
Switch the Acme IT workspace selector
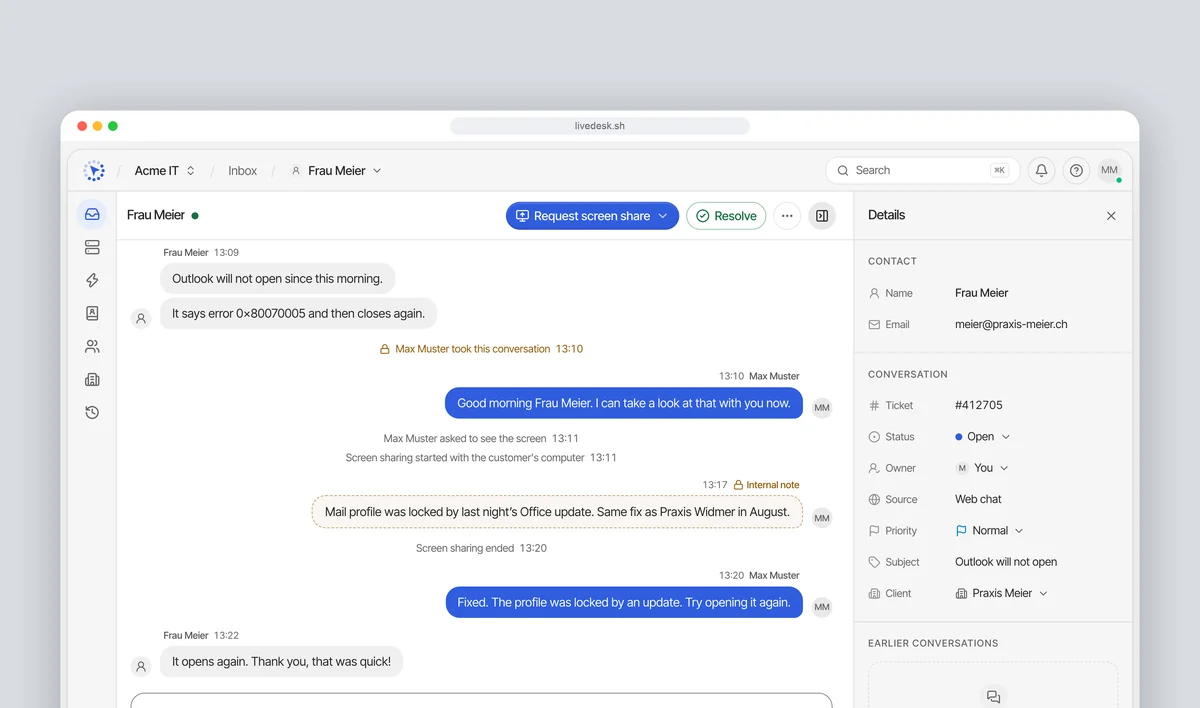[165, 171]
